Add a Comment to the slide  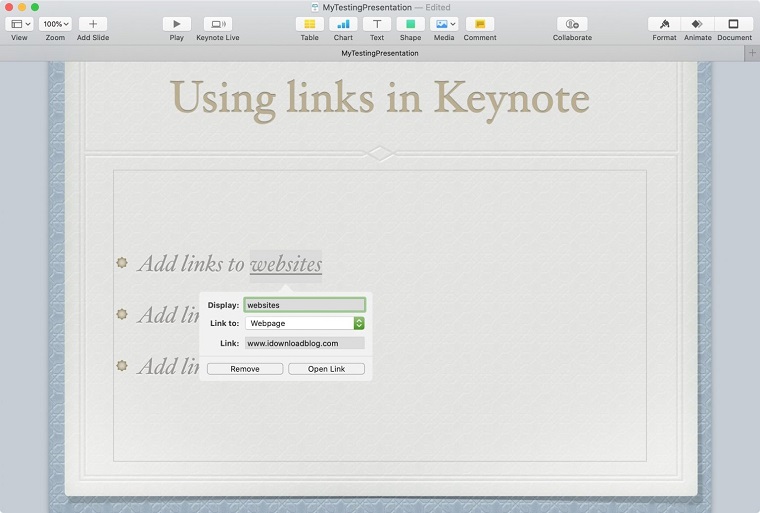click(x=480, y=24)
